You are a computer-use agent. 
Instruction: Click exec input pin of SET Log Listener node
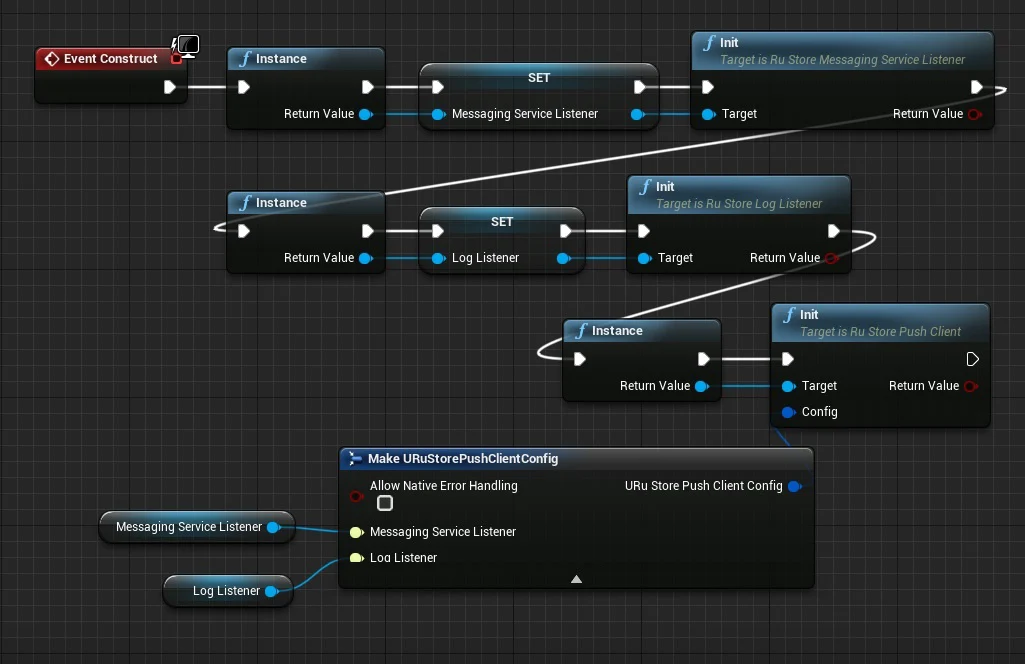[438, 231]
